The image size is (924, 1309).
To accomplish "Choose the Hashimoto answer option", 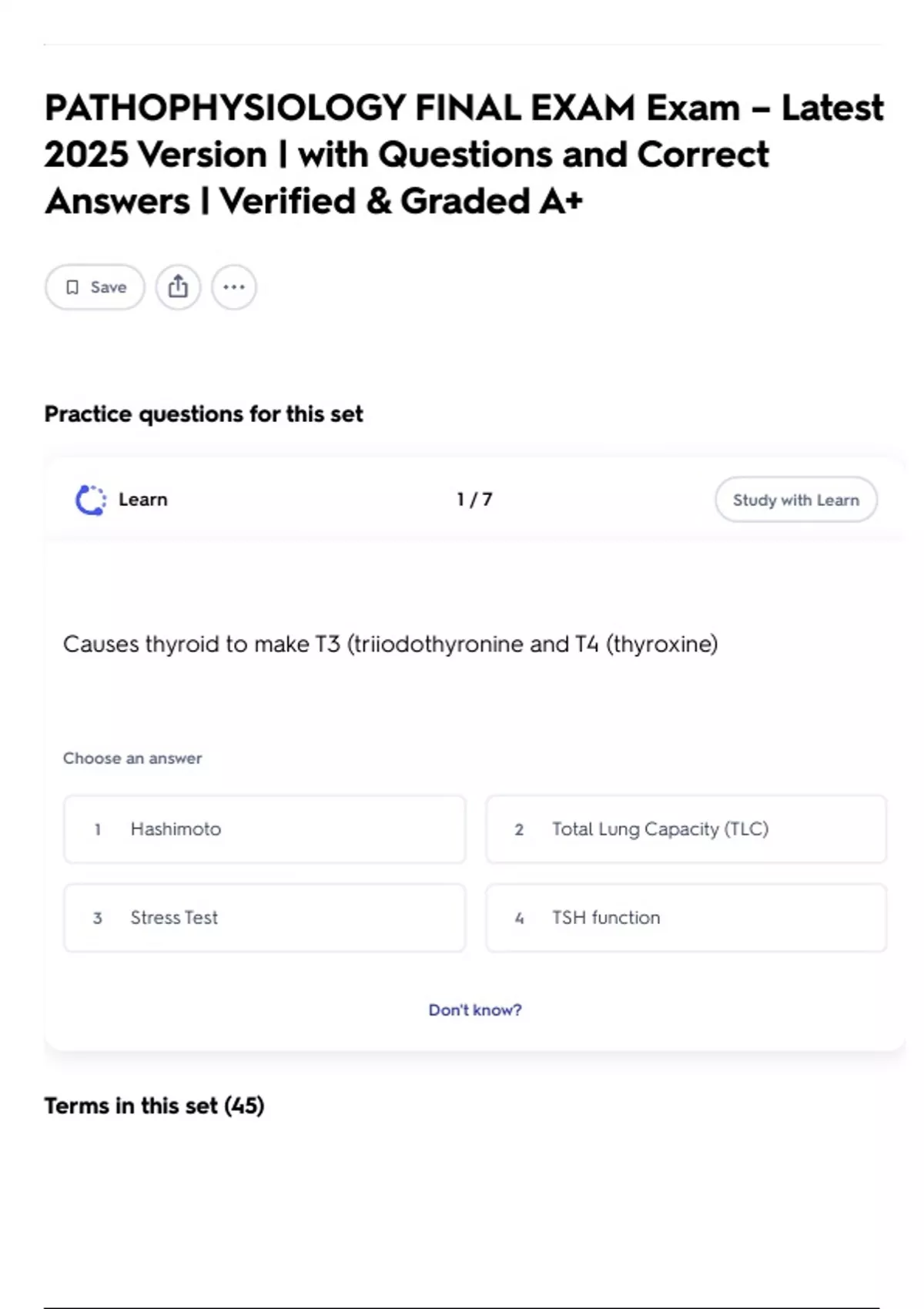I will pyautogui.click(x=264, y=829).
